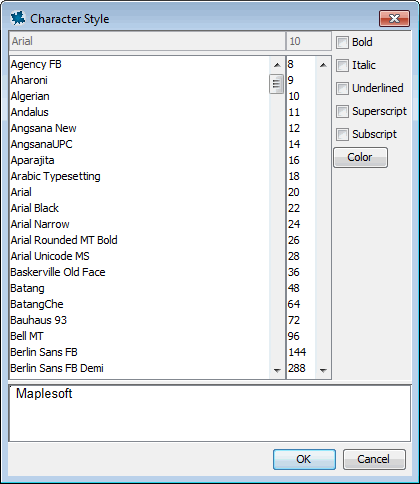Screen dimensions: 420x484
Task: Open the Color picker button
Action: pos(360,157)
